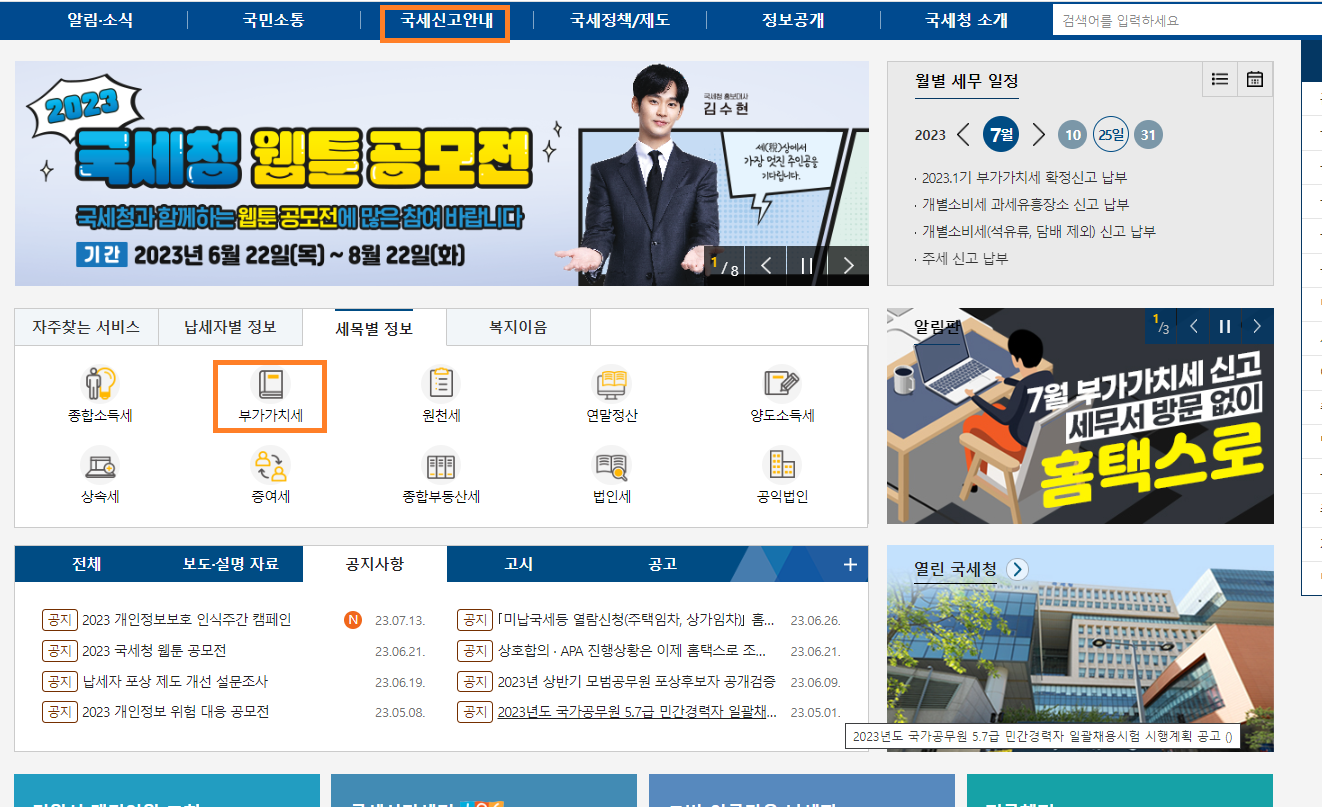Switch to 자주찾는 서비스 tab
The image size is (1322, 807).
point(86,327)
